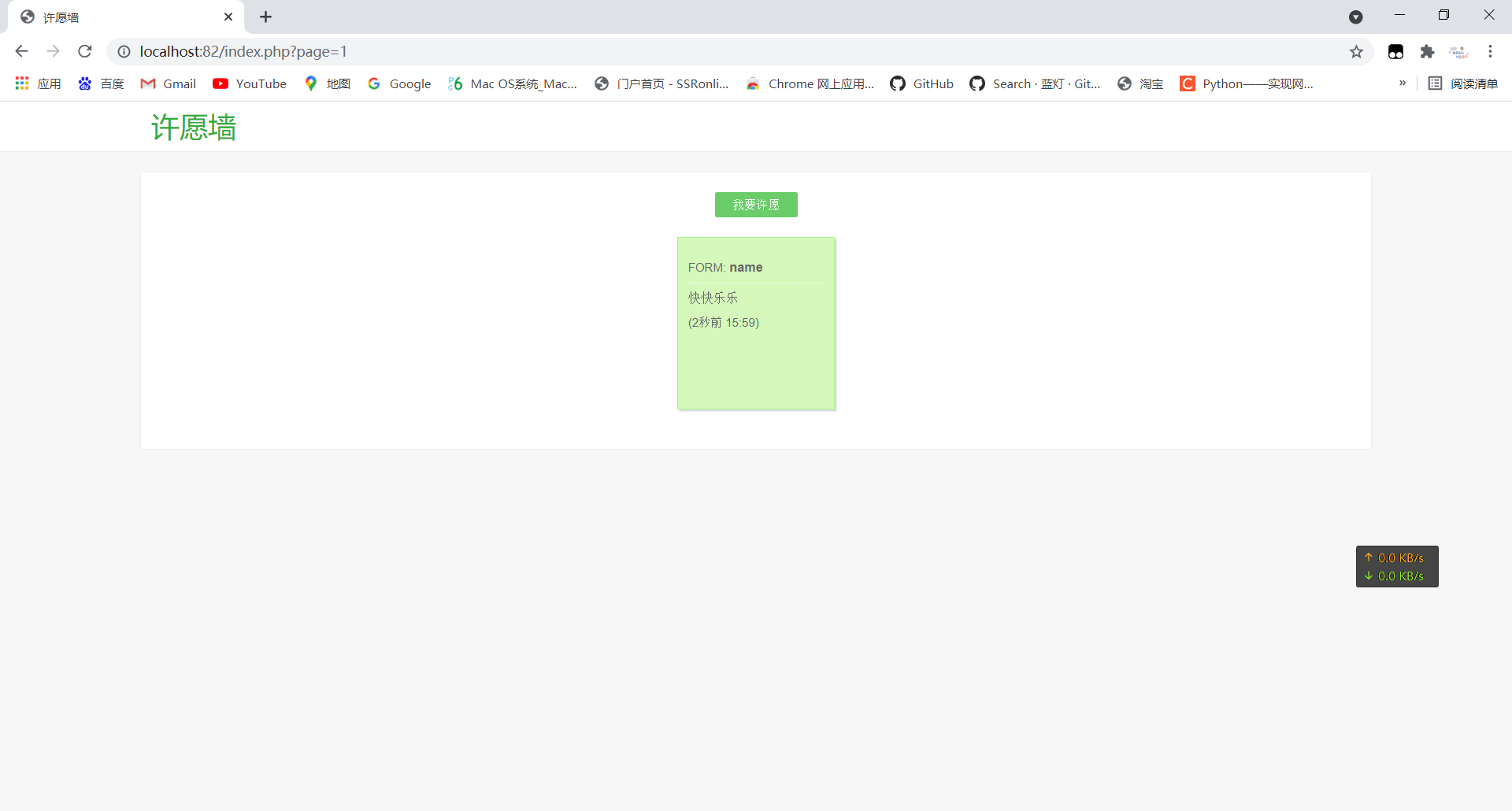The height and width of the screenshot is (811, 1512).
Task: Open the Search · 蓝灯 Git bookmark
Action: click(x=1035, y=83)
